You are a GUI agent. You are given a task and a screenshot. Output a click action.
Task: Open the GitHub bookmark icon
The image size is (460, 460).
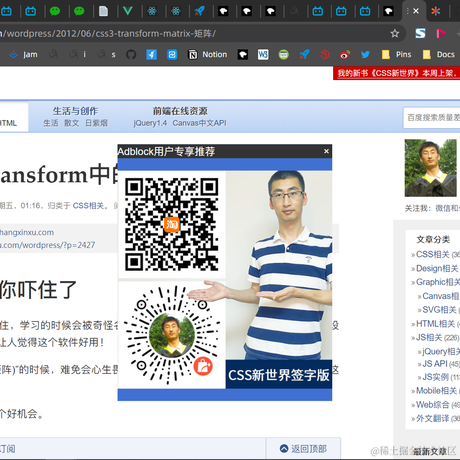click(131, 54)
